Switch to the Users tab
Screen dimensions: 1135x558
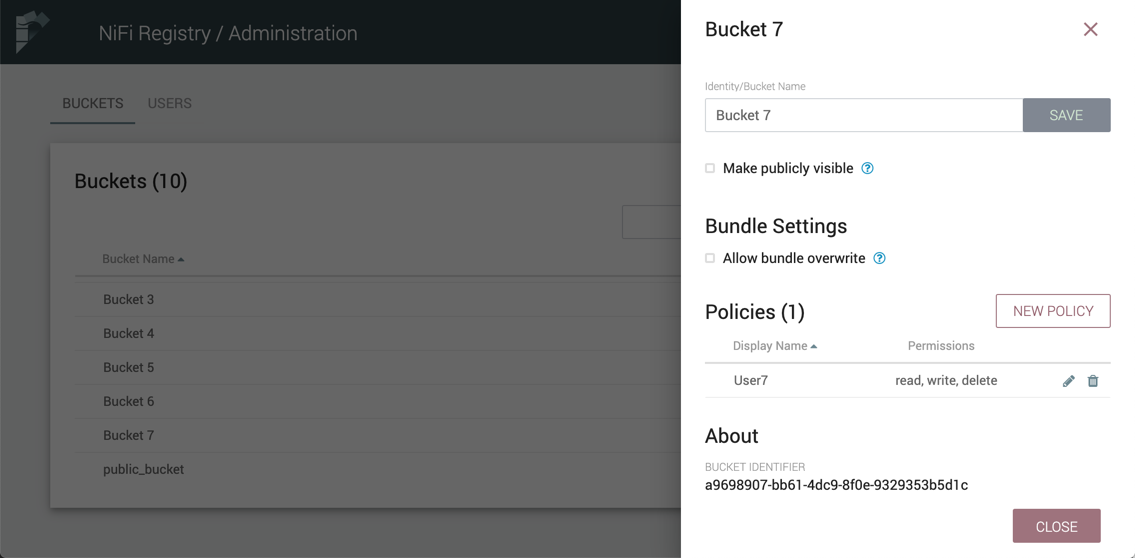(169, 103)
